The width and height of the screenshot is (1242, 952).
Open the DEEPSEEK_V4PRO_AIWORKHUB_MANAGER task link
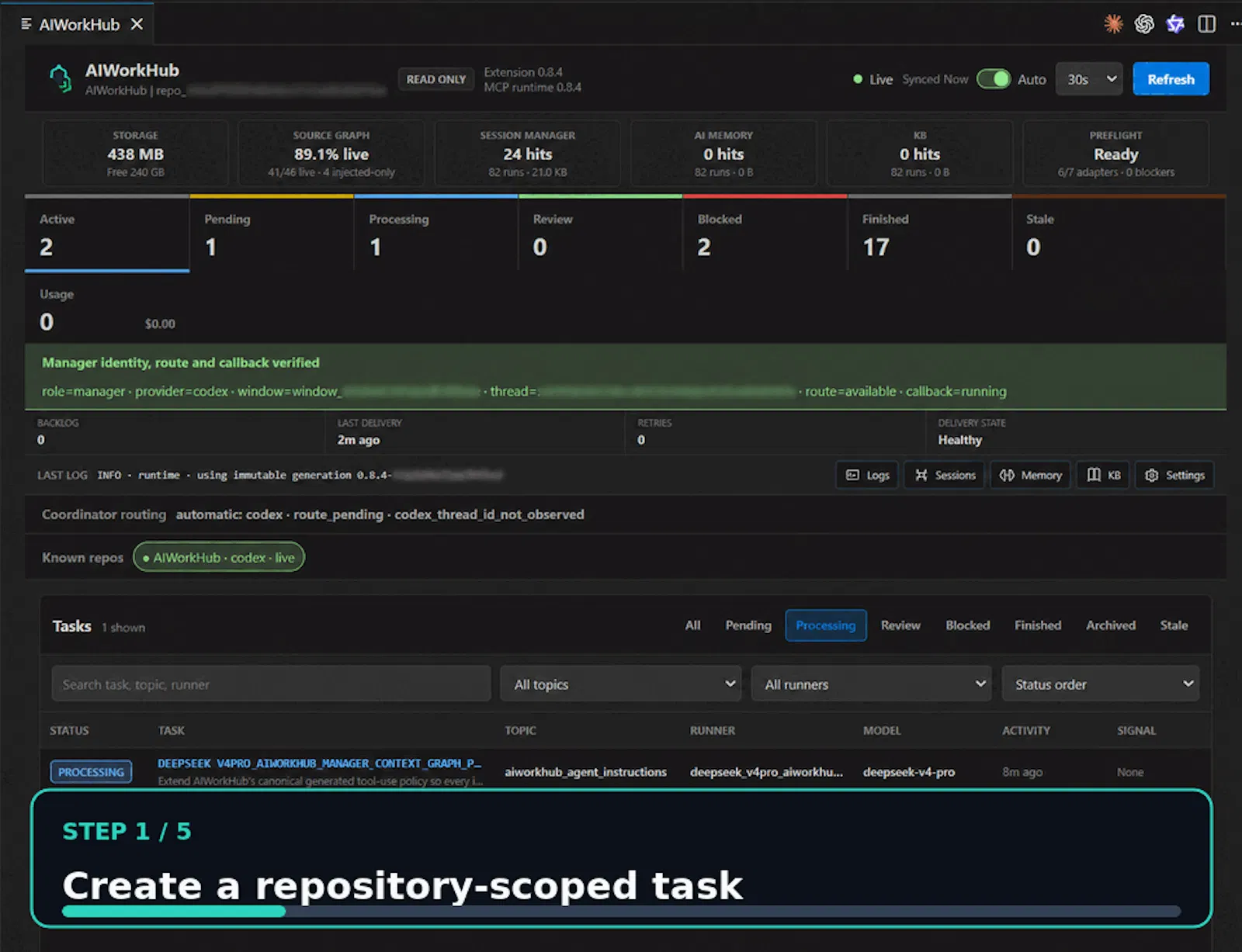coord(319,763)
